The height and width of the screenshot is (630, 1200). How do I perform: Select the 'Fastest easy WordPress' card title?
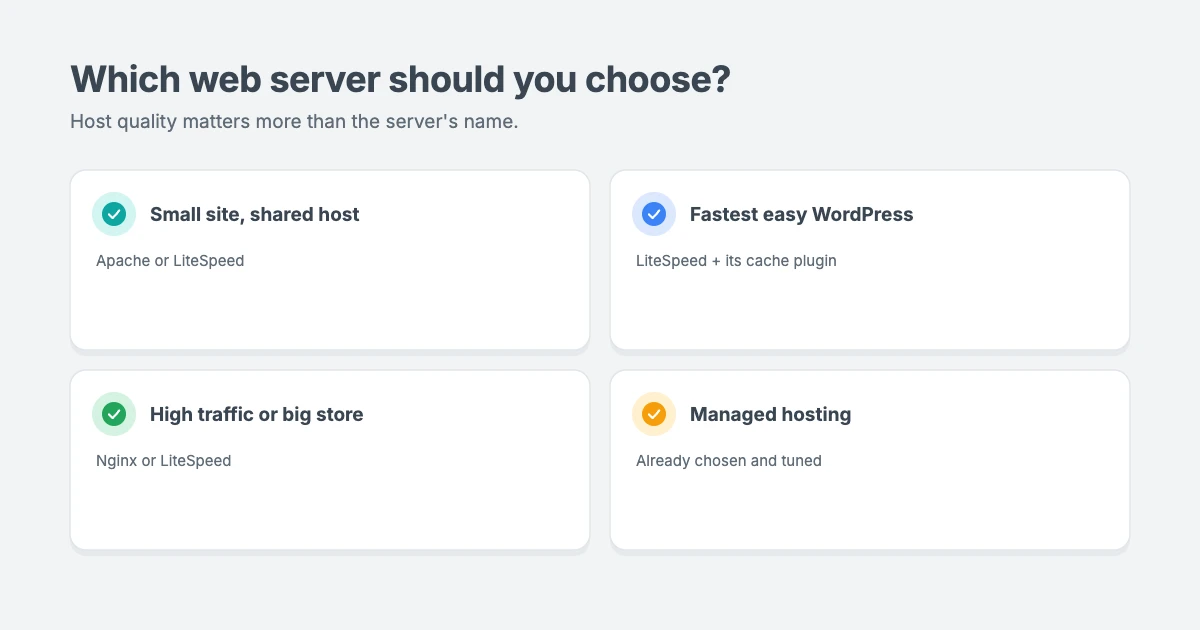(801, 214)
